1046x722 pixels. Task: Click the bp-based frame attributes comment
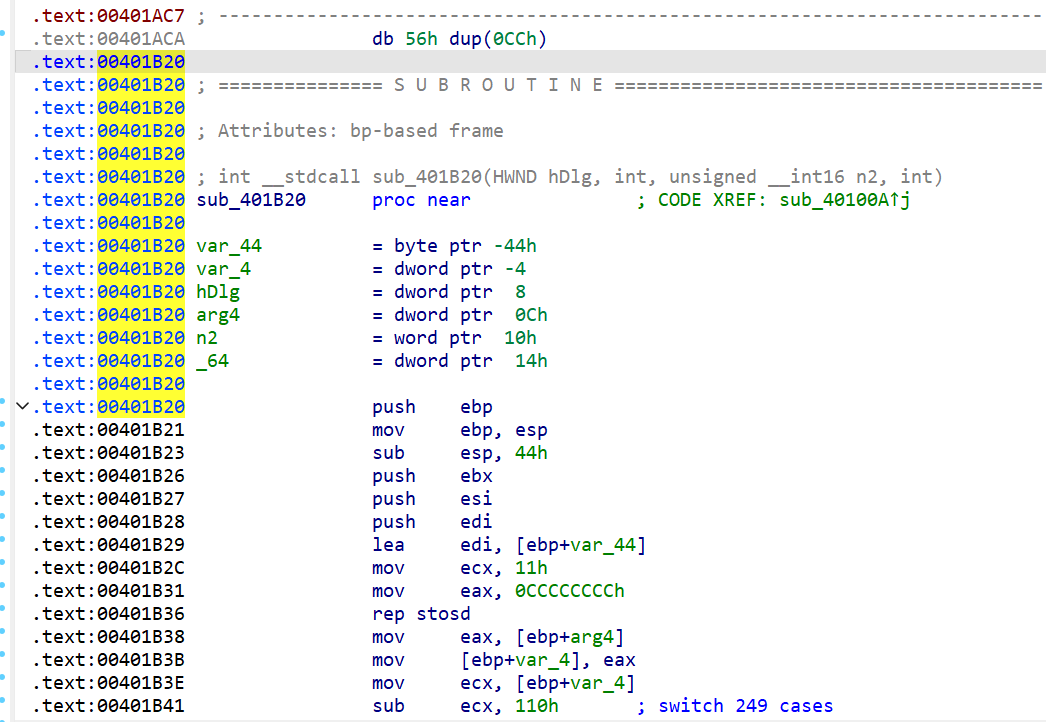click(350, 131)
